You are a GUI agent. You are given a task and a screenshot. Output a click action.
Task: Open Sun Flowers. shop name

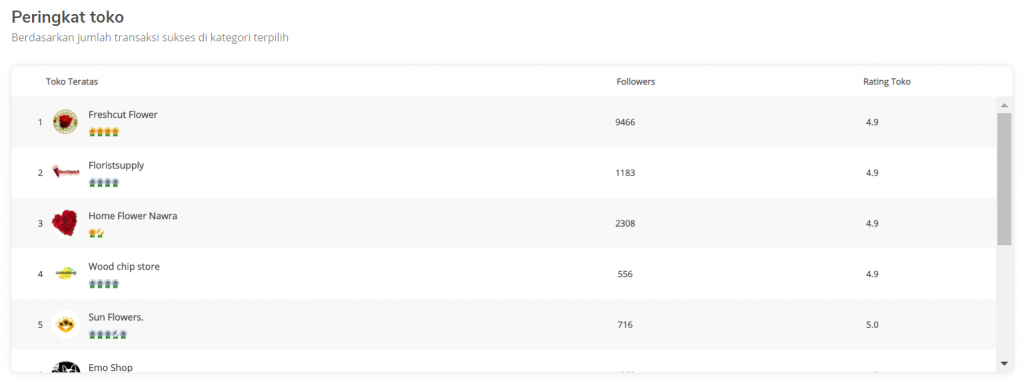coord(116,317)
